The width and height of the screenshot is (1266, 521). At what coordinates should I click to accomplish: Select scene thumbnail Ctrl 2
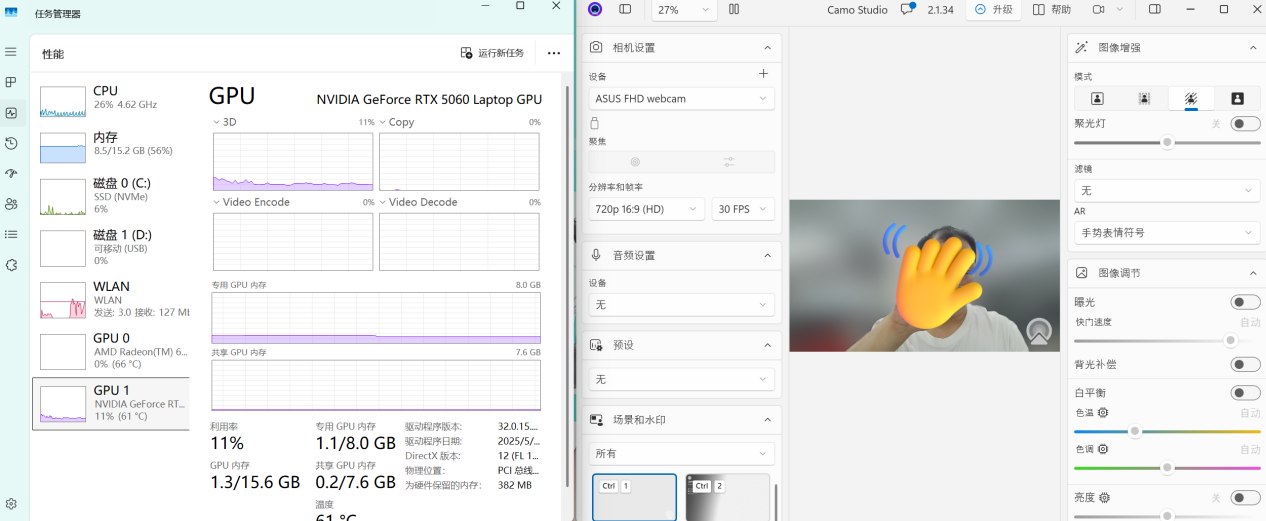(x=728, y=497)
